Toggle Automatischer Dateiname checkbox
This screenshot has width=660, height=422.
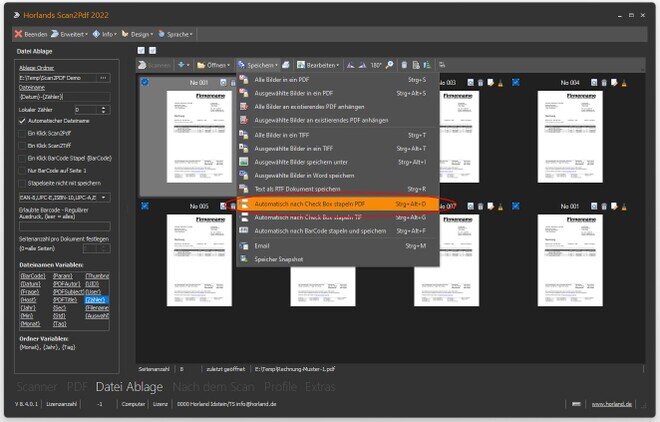tap(22, 121)
